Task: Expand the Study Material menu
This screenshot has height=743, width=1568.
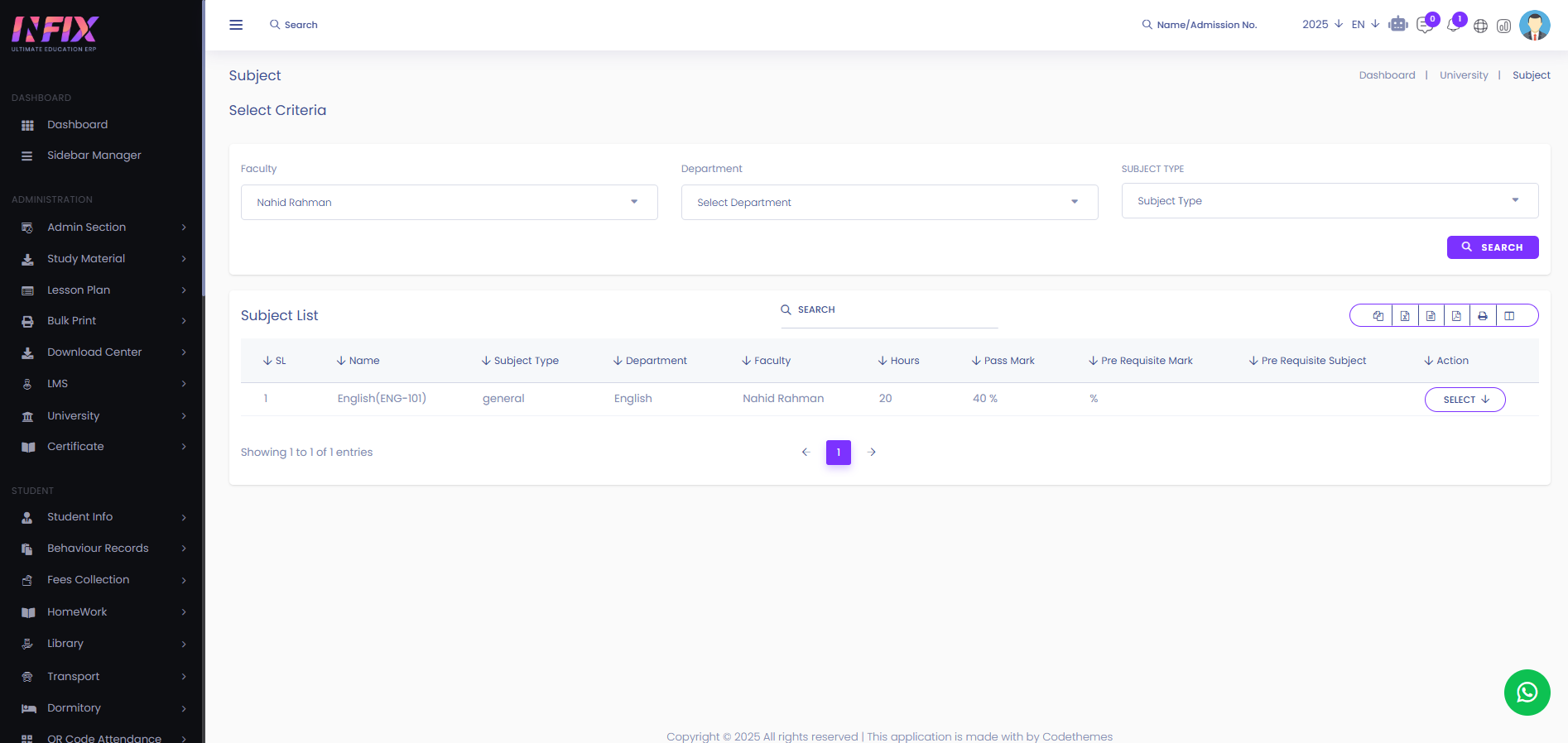Action: (103, 259)
